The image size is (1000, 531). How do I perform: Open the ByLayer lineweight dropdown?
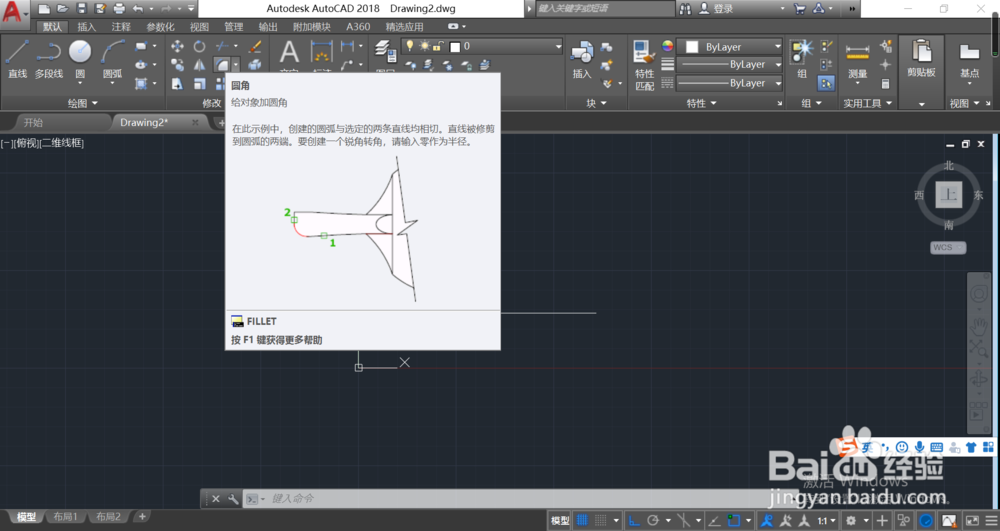coord(730,64)
